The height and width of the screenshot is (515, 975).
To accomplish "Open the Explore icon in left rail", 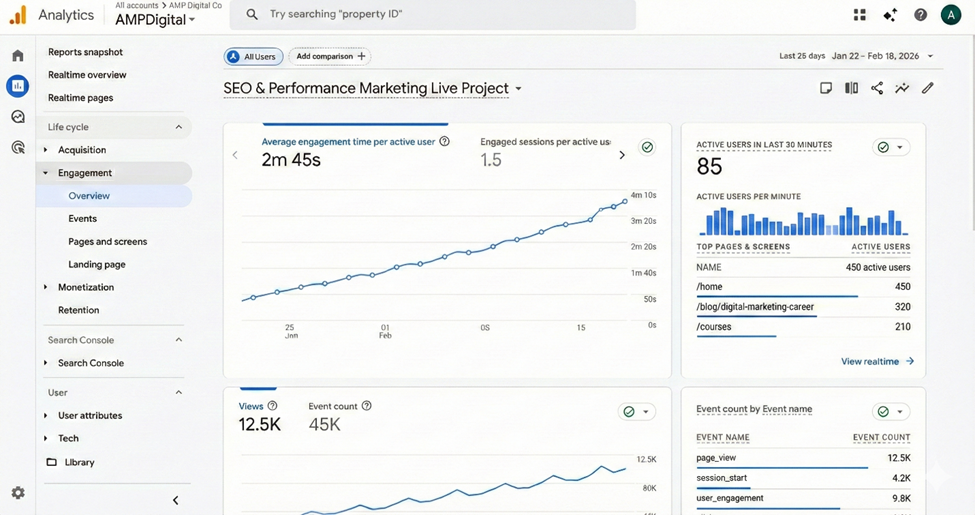I will [x=17, y=117].
